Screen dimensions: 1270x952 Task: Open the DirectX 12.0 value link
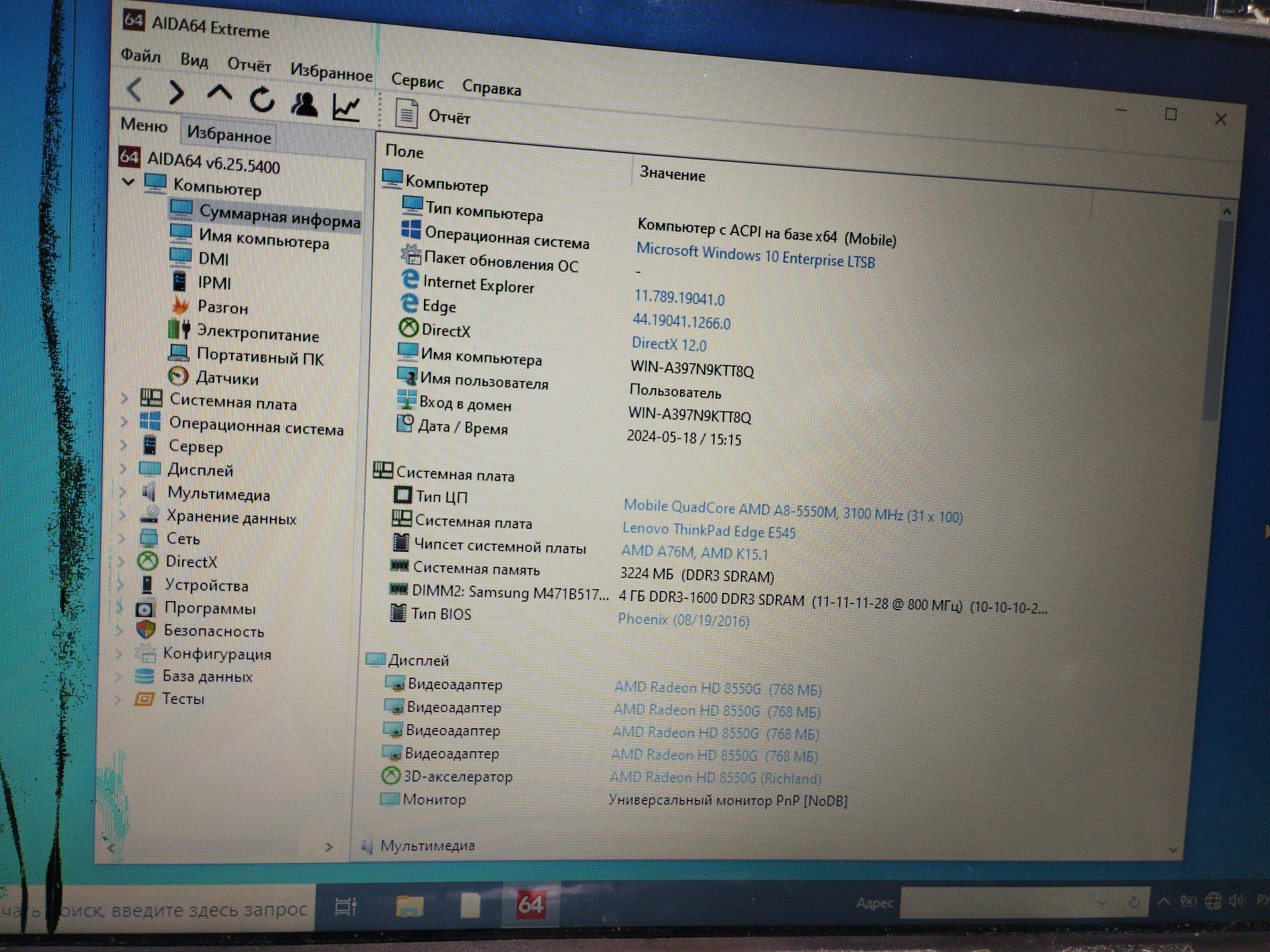point(669,344)
